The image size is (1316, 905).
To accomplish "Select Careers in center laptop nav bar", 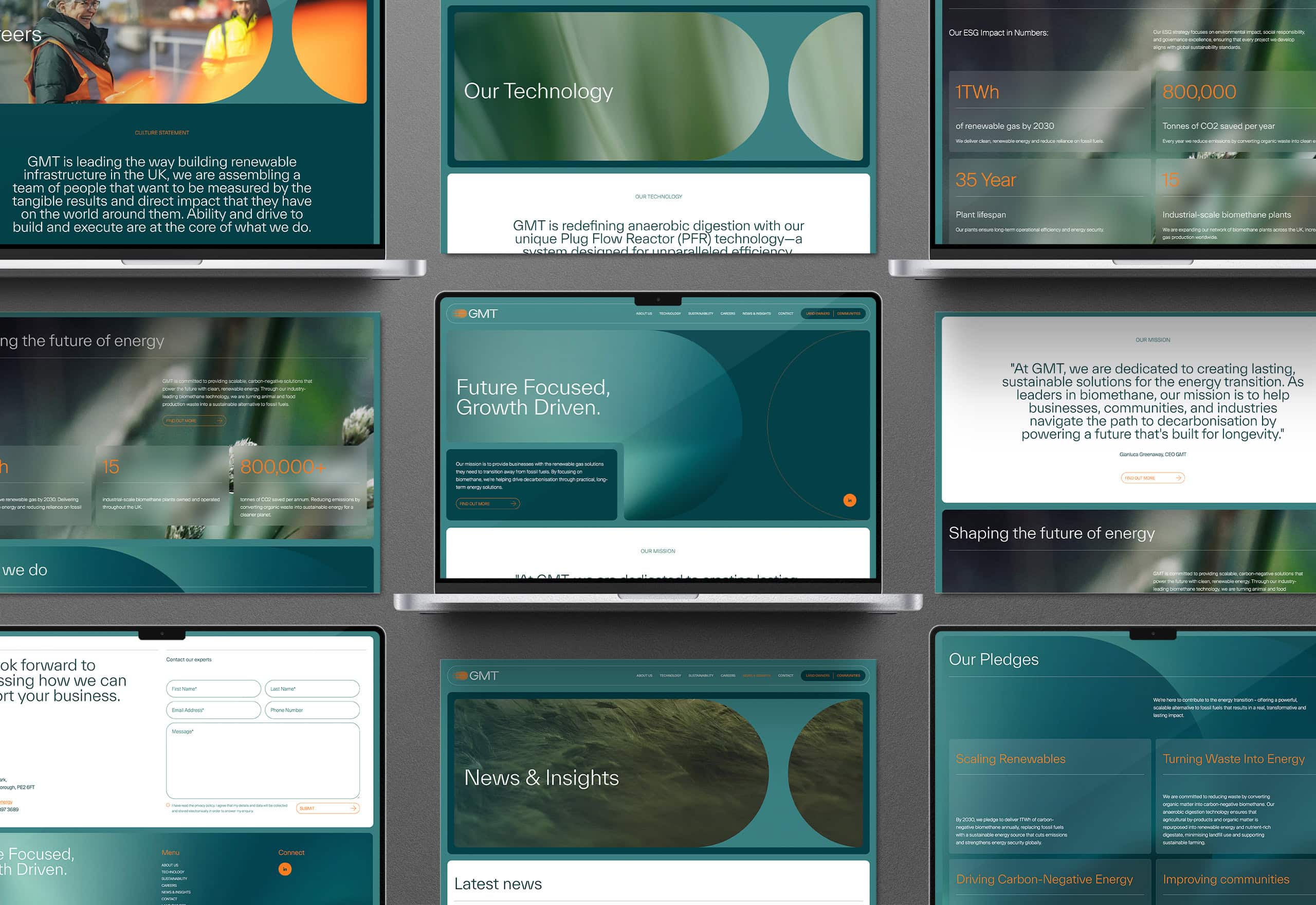I will pyautogui.click(x=728, y=314).
